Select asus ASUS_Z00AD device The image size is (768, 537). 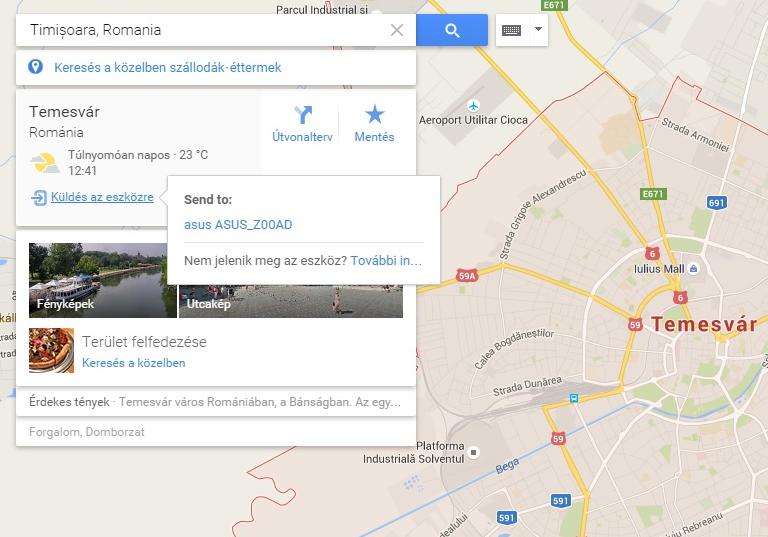238,224
